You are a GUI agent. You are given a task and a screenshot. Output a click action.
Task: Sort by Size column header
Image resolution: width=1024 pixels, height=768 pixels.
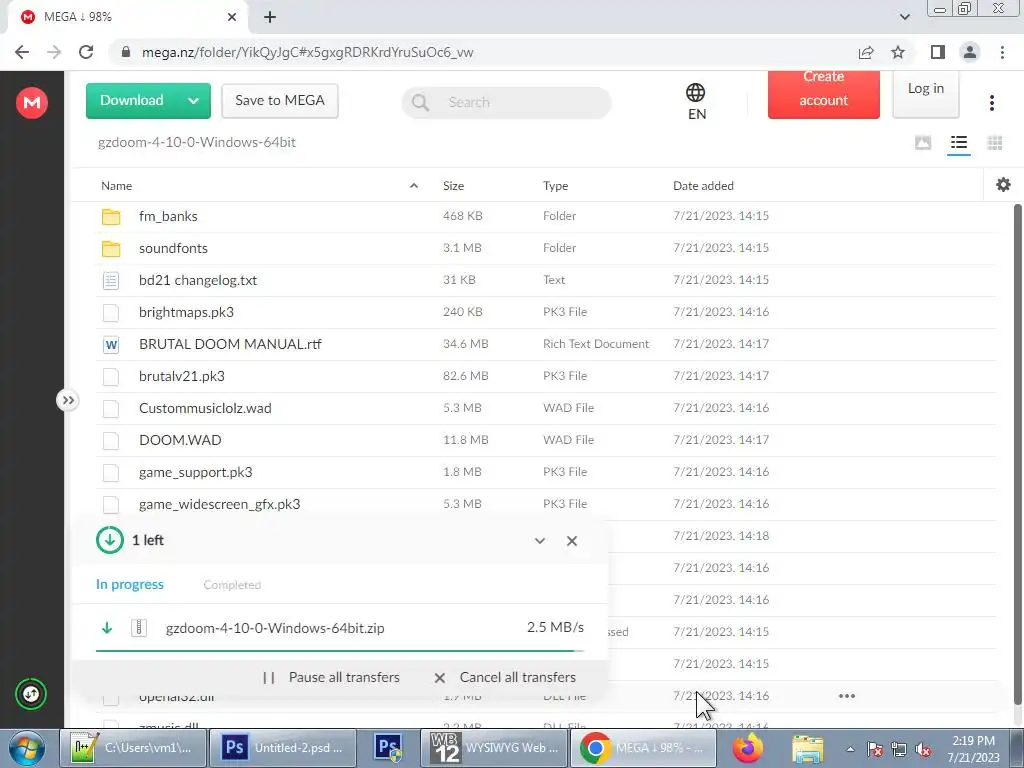click(x=453, y=185)
